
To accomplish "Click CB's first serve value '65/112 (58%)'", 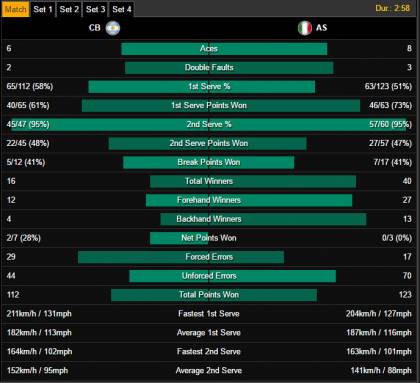I will (x=30, y=87).
